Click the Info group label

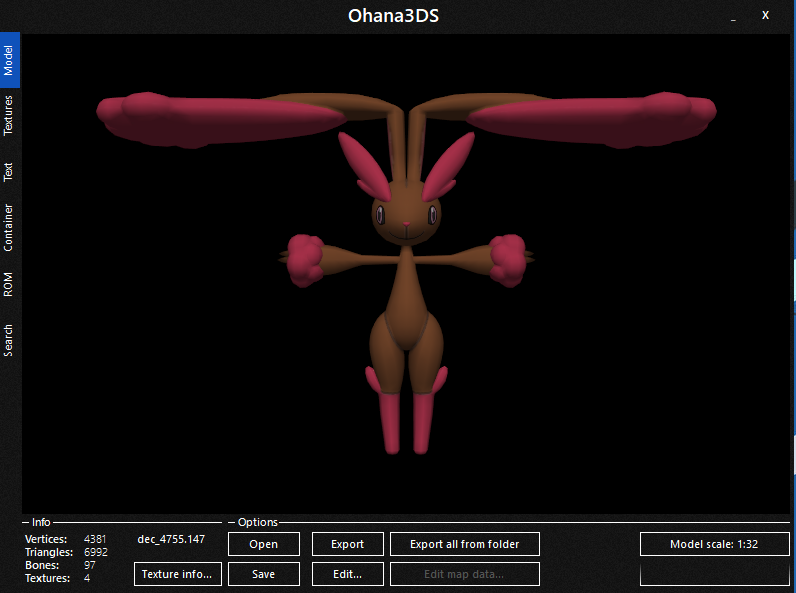(x=41, y=522)
